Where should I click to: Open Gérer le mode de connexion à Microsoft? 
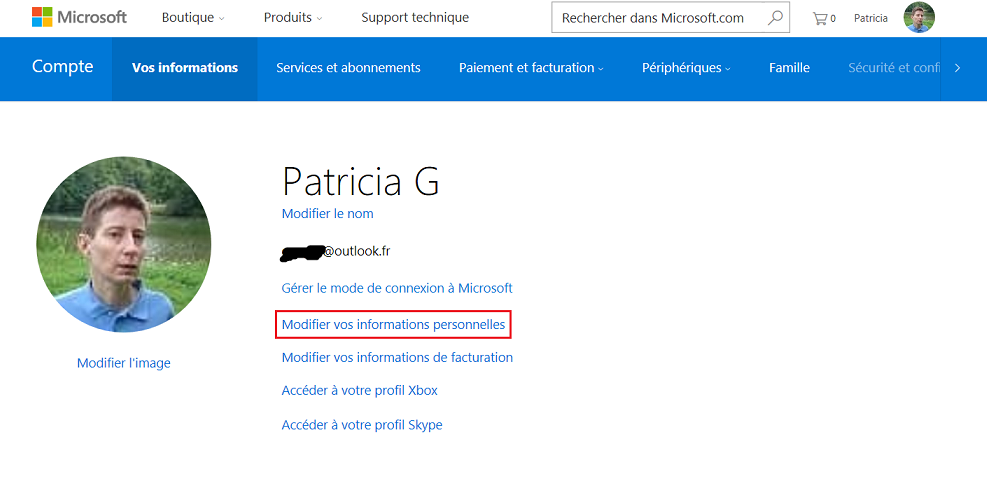coord(397,289)
